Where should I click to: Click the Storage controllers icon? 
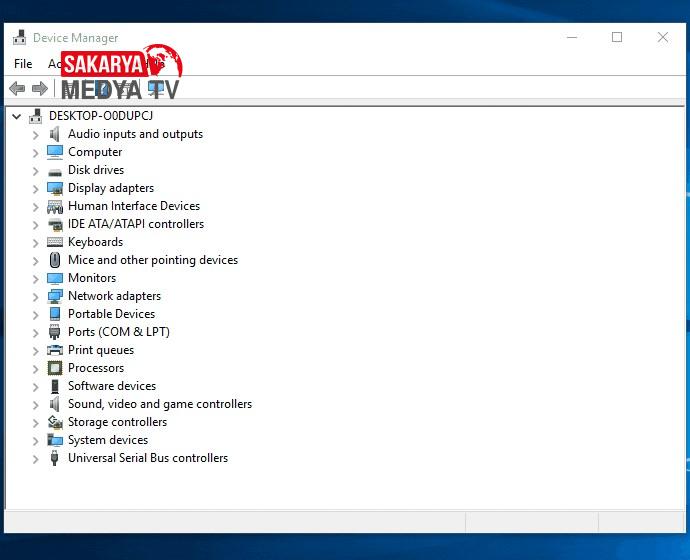(55, 422)
